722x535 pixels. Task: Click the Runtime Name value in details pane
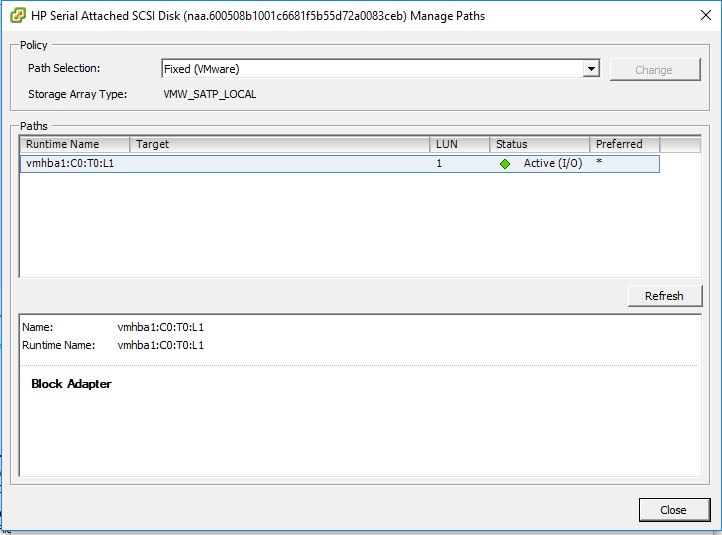pos(161,345)
